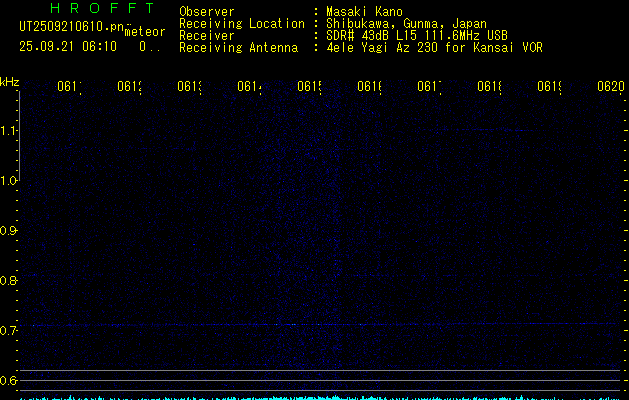This screenshot has width=629, height=400.
Task: Click the Receiver label
Action: [x=207, y=36]
